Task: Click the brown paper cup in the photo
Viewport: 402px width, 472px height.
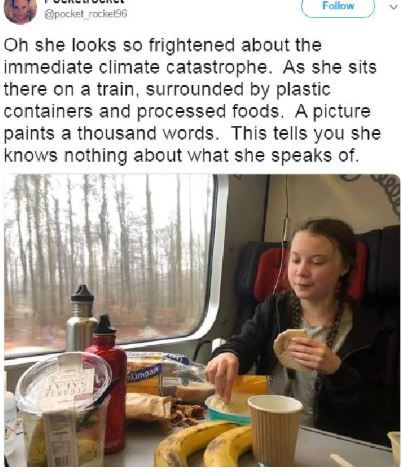Action: tap(275, 430)
